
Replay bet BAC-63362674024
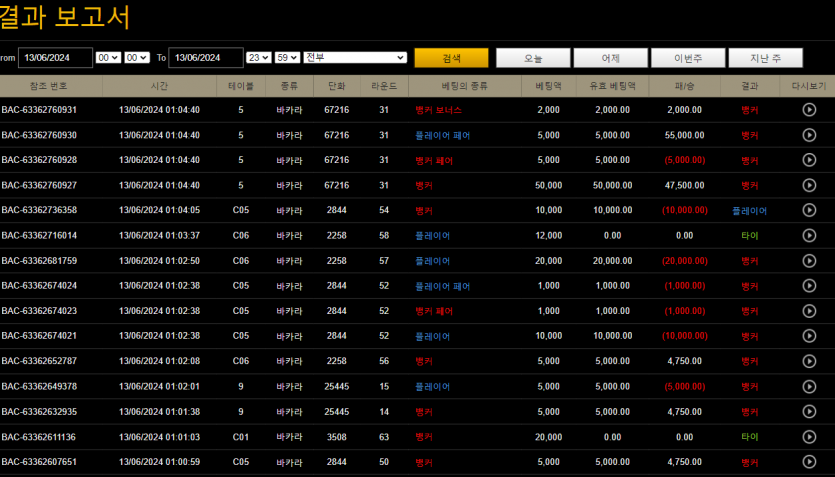click(809, 286)
